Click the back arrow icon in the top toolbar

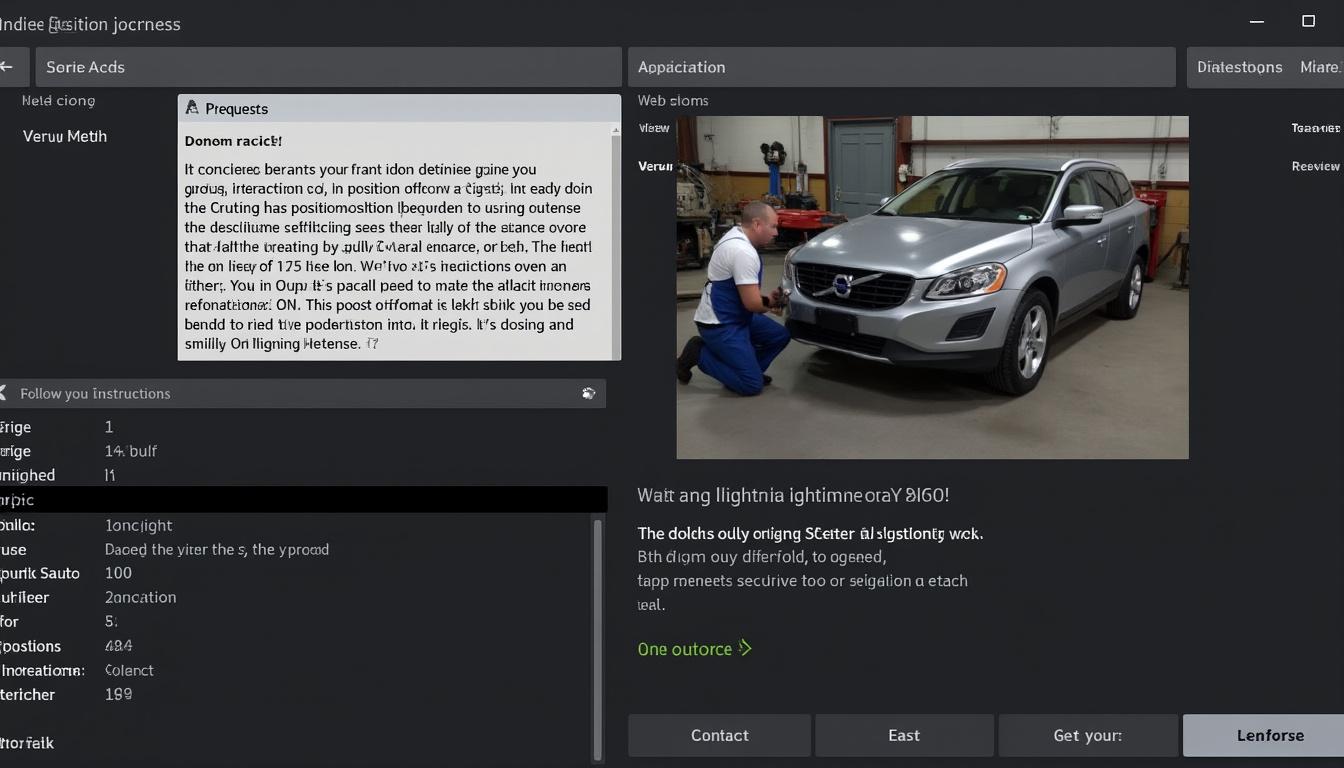[8, 66]
